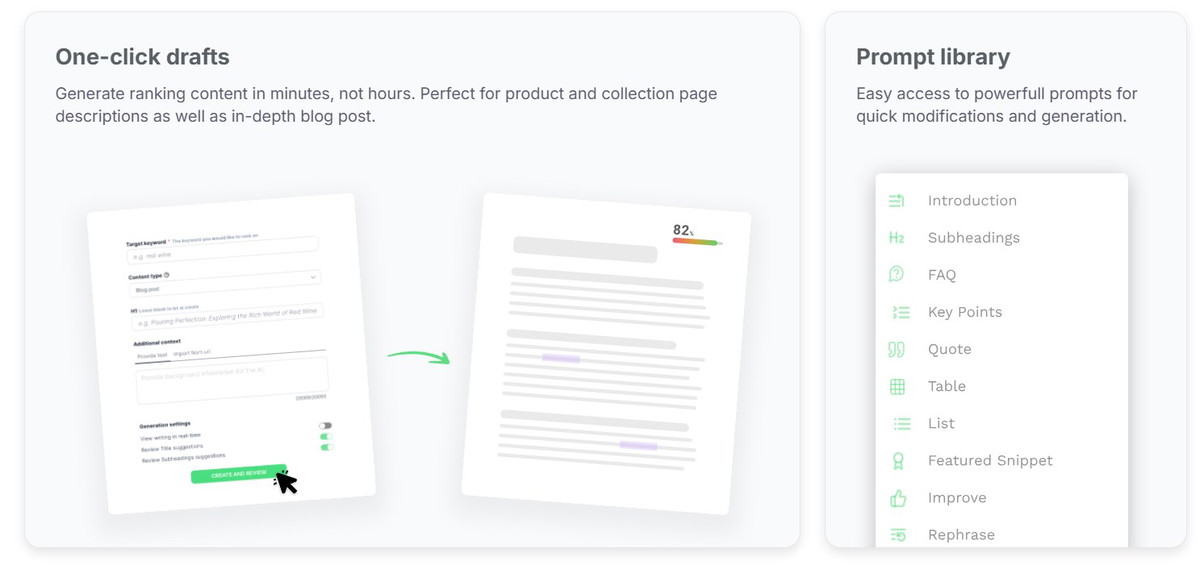Switch to the Import from url tab

tap(192, 353)
